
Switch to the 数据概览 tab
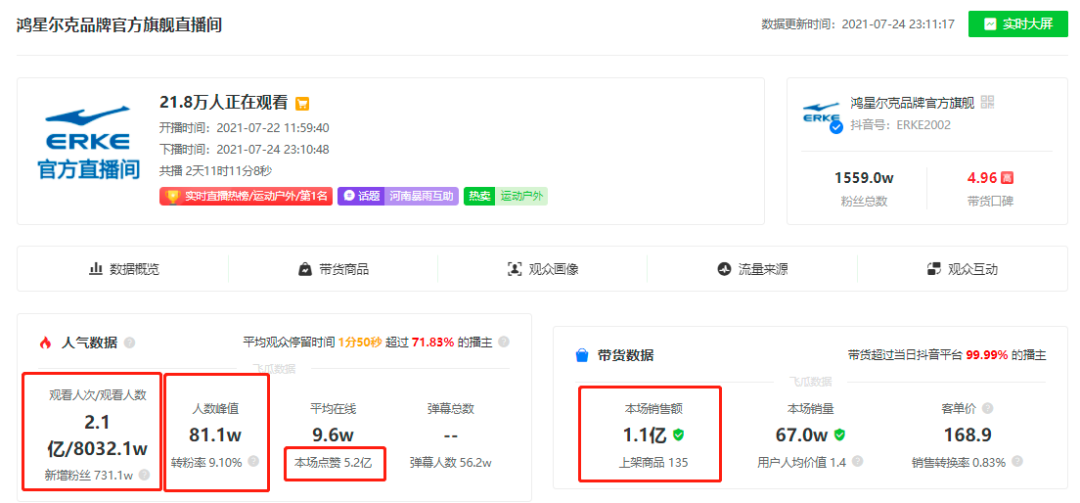pos(124,269)
